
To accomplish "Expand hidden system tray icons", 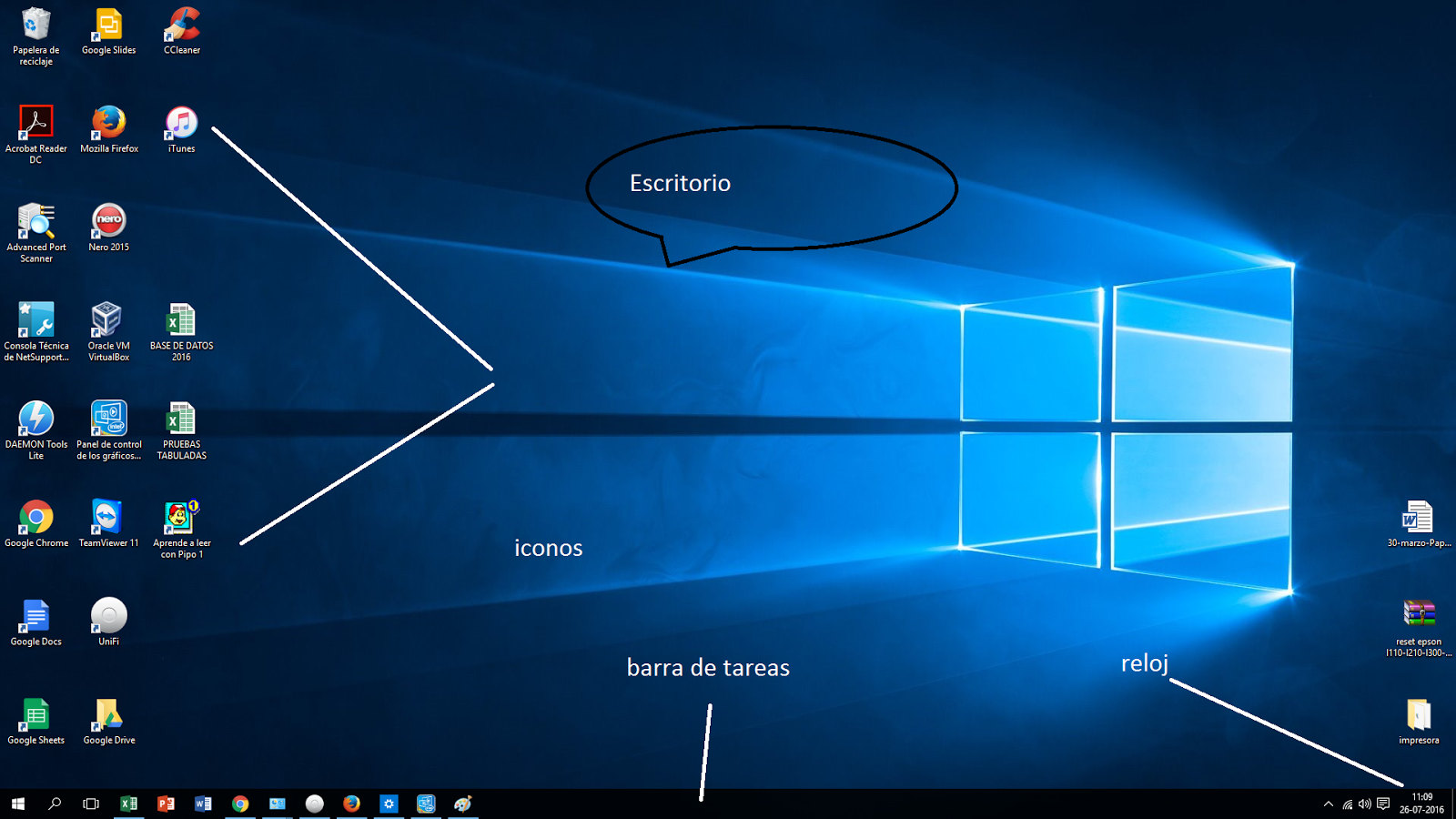I will 1329,804.
